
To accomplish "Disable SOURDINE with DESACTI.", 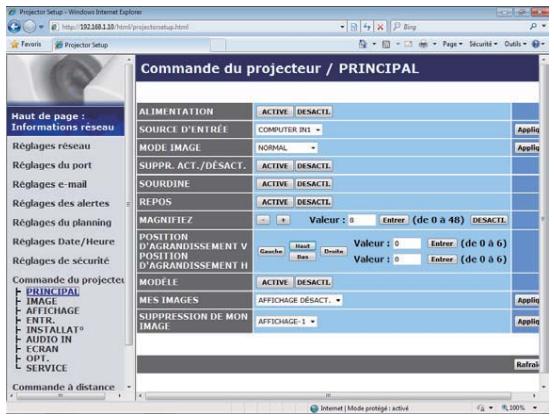I will pyautogui.click(x=313, y=184).
